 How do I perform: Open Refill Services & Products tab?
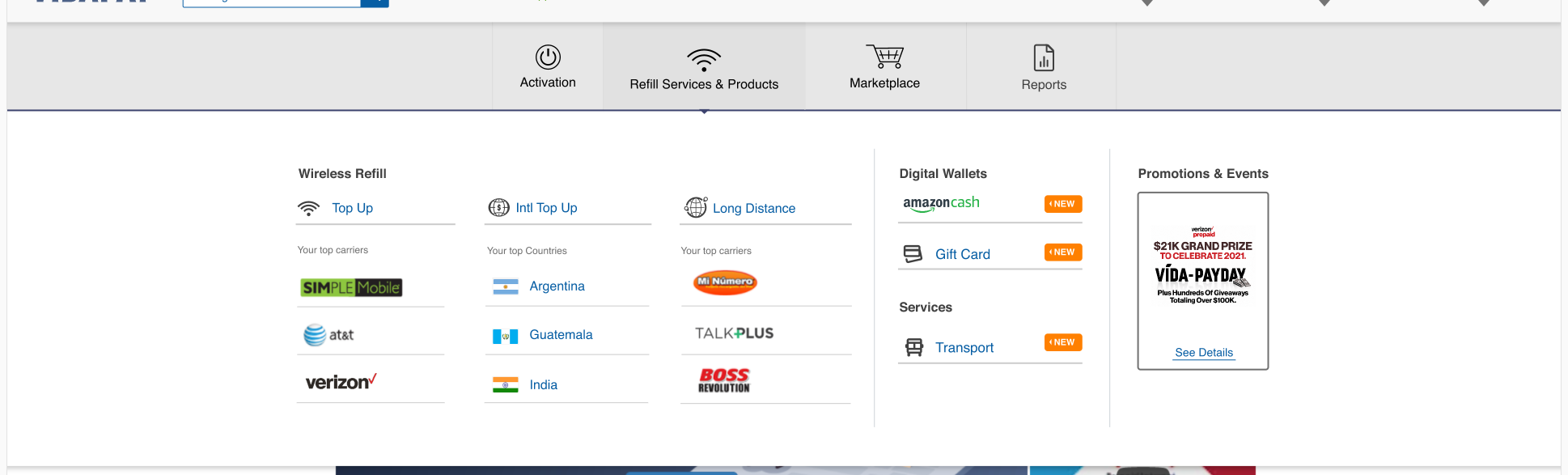tap(704, 70)
